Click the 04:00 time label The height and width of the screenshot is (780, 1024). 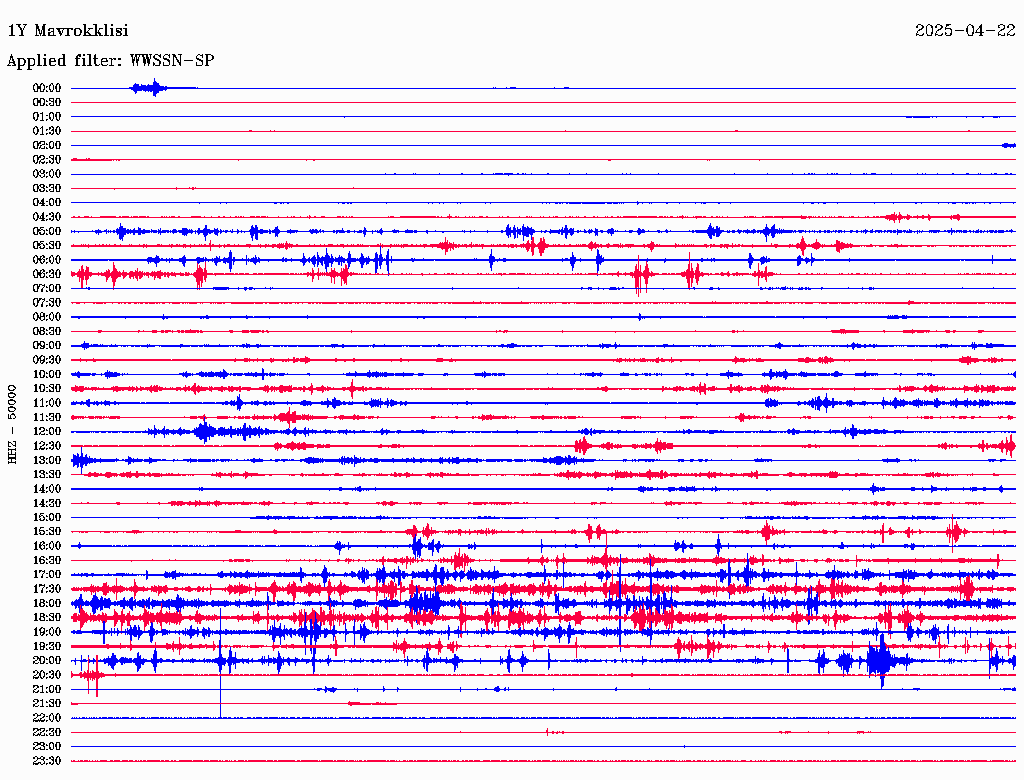(47, 203)
